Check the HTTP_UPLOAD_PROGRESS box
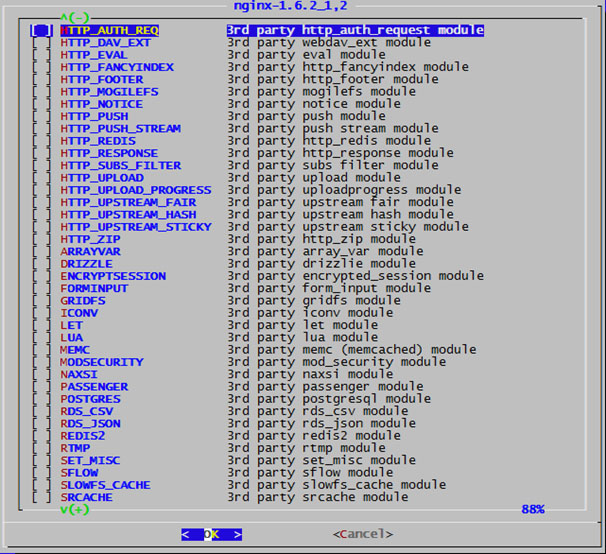 41,190
